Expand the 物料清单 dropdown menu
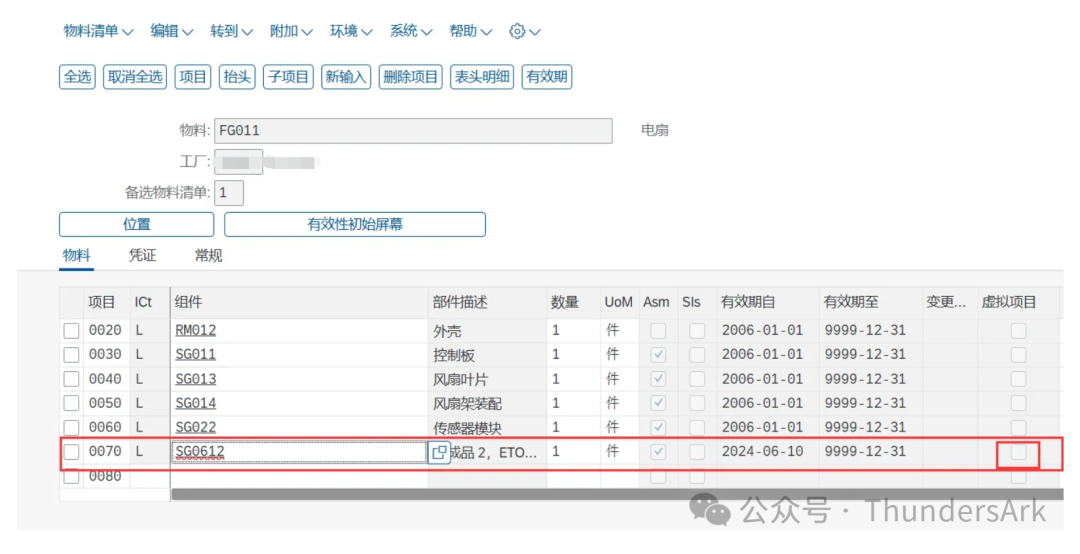Screen dimensions: 1080x554 click(x=98, y=31)
